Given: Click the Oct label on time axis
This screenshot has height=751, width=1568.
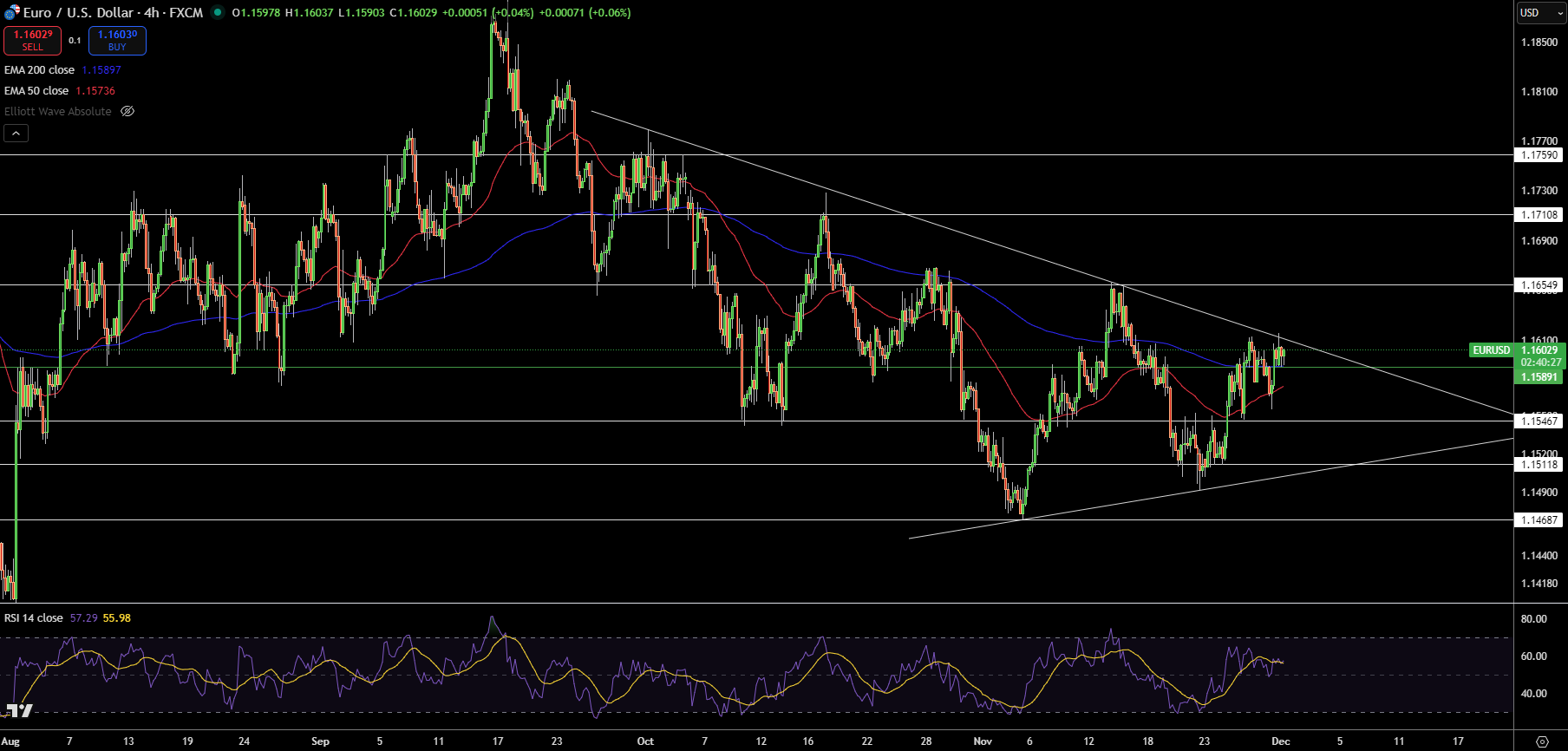Looking at the screenshot, I should coord(645,741).
